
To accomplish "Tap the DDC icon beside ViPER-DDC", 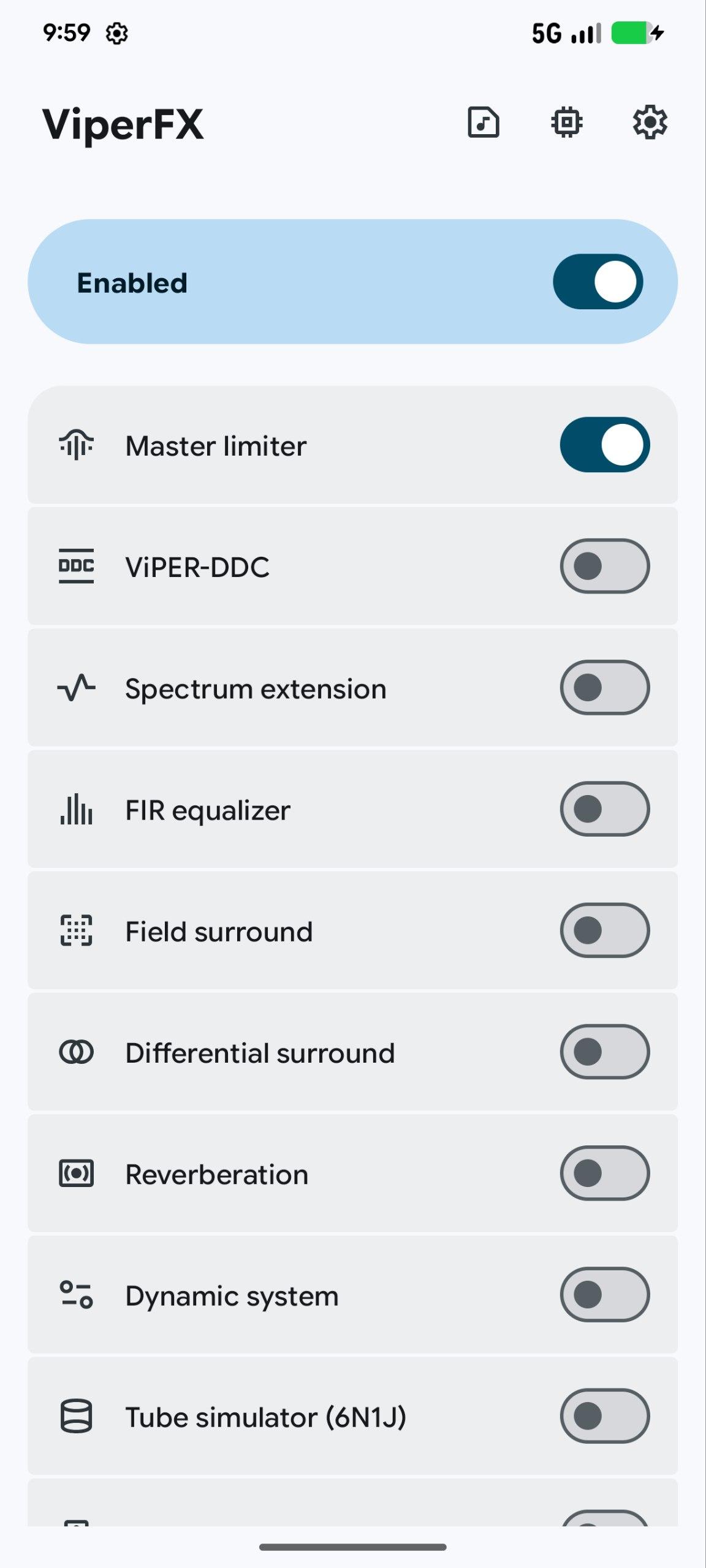I will [x=76, y=566].
